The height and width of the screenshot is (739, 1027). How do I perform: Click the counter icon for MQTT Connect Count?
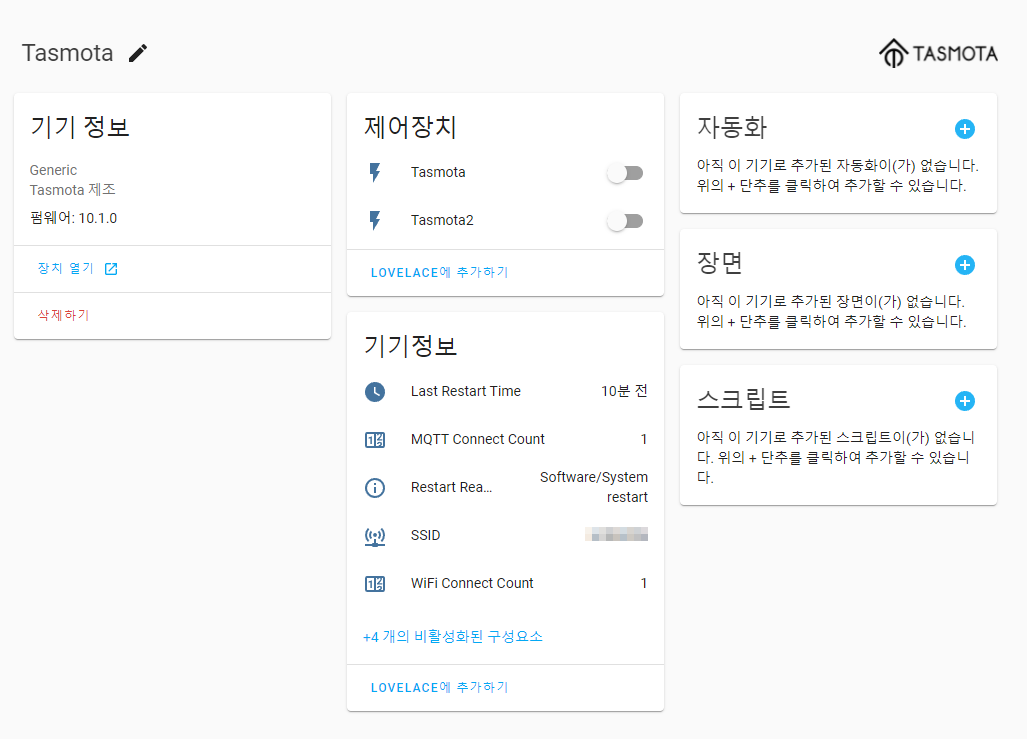click(375, 440)
